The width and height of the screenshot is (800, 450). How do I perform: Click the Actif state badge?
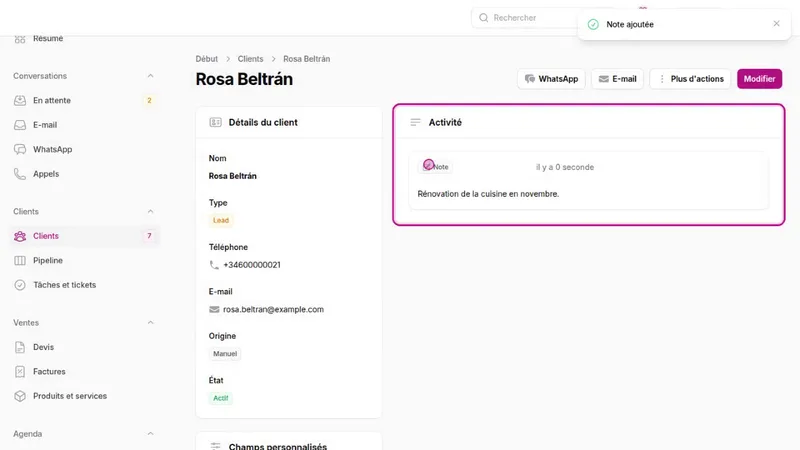click(220, 398)
